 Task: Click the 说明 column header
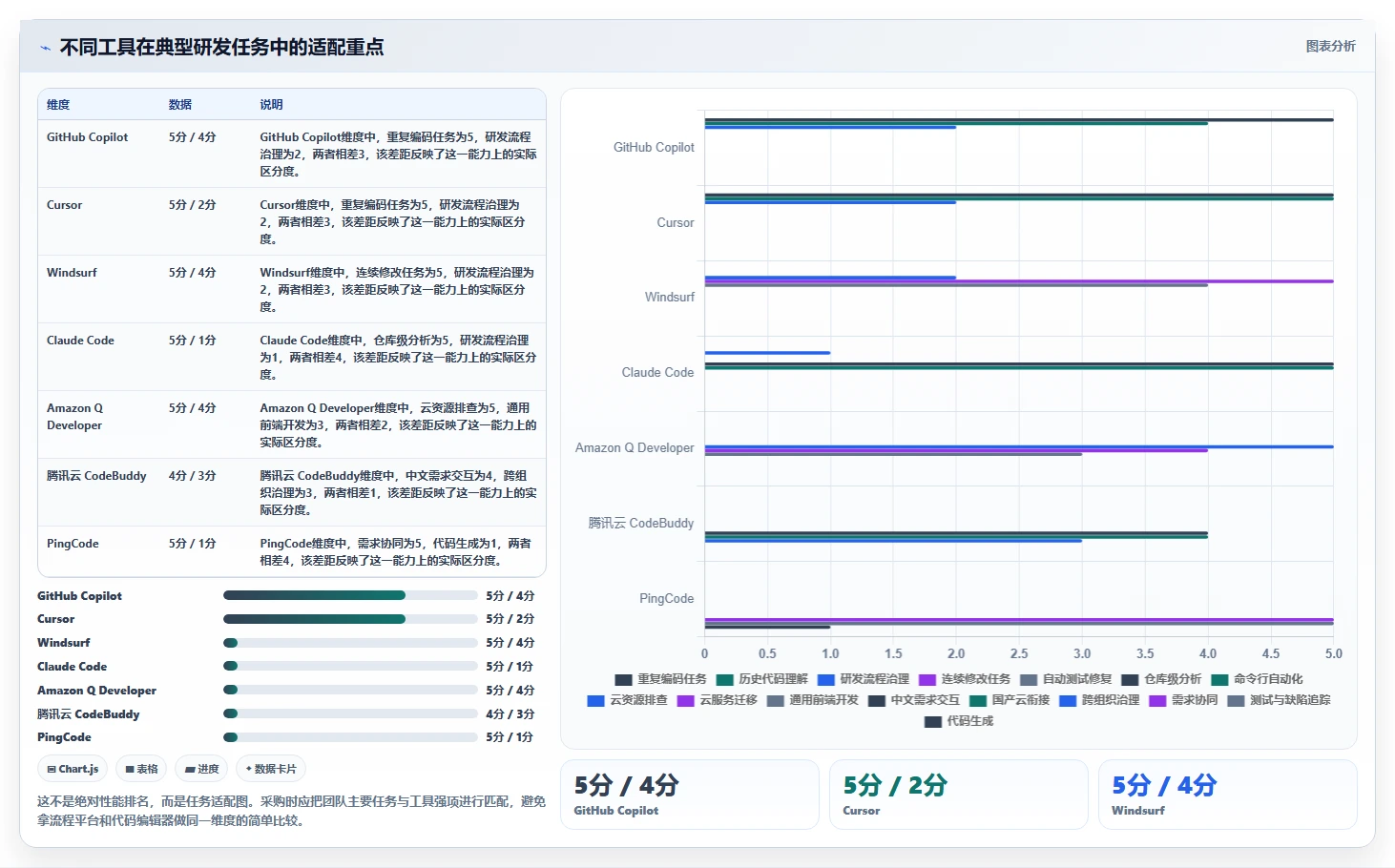tap(272, 105)
